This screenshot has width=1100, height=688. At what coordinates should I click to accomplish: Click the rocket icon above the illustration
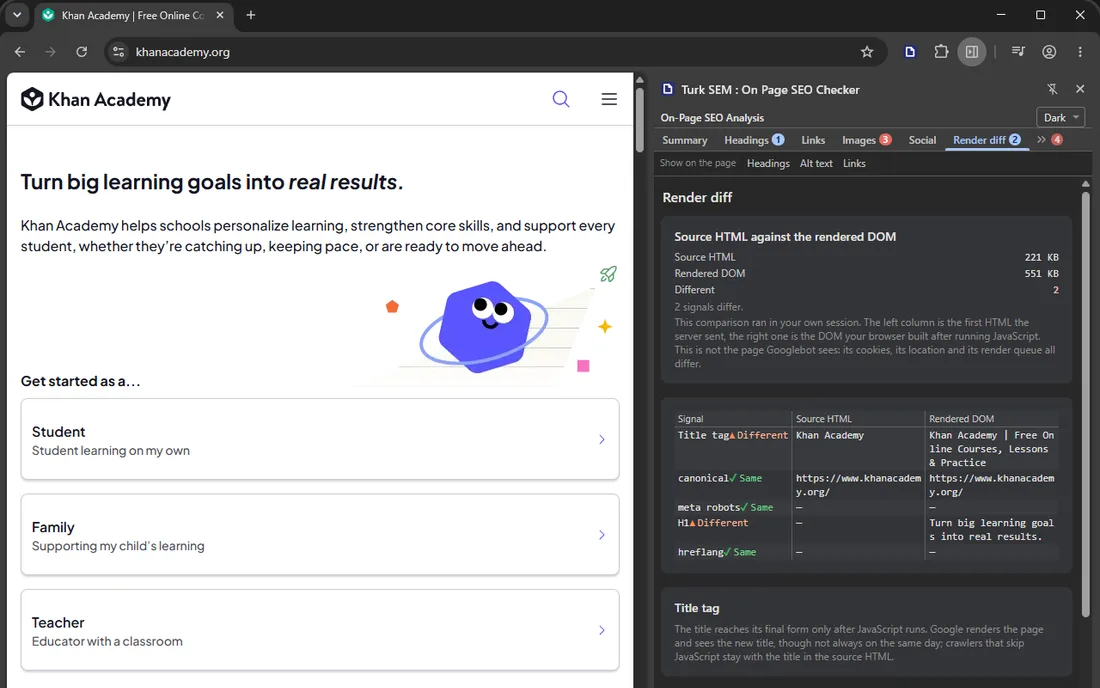tap(608, 274)
